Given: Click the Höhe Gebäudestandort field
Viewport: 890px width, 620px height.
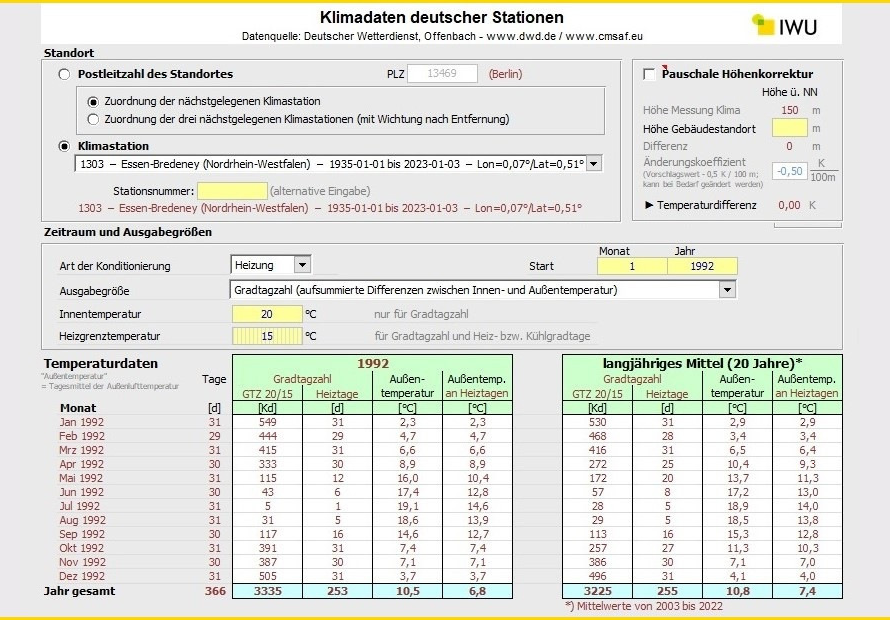Looking at the screenshot, I should tap(789, 128).
